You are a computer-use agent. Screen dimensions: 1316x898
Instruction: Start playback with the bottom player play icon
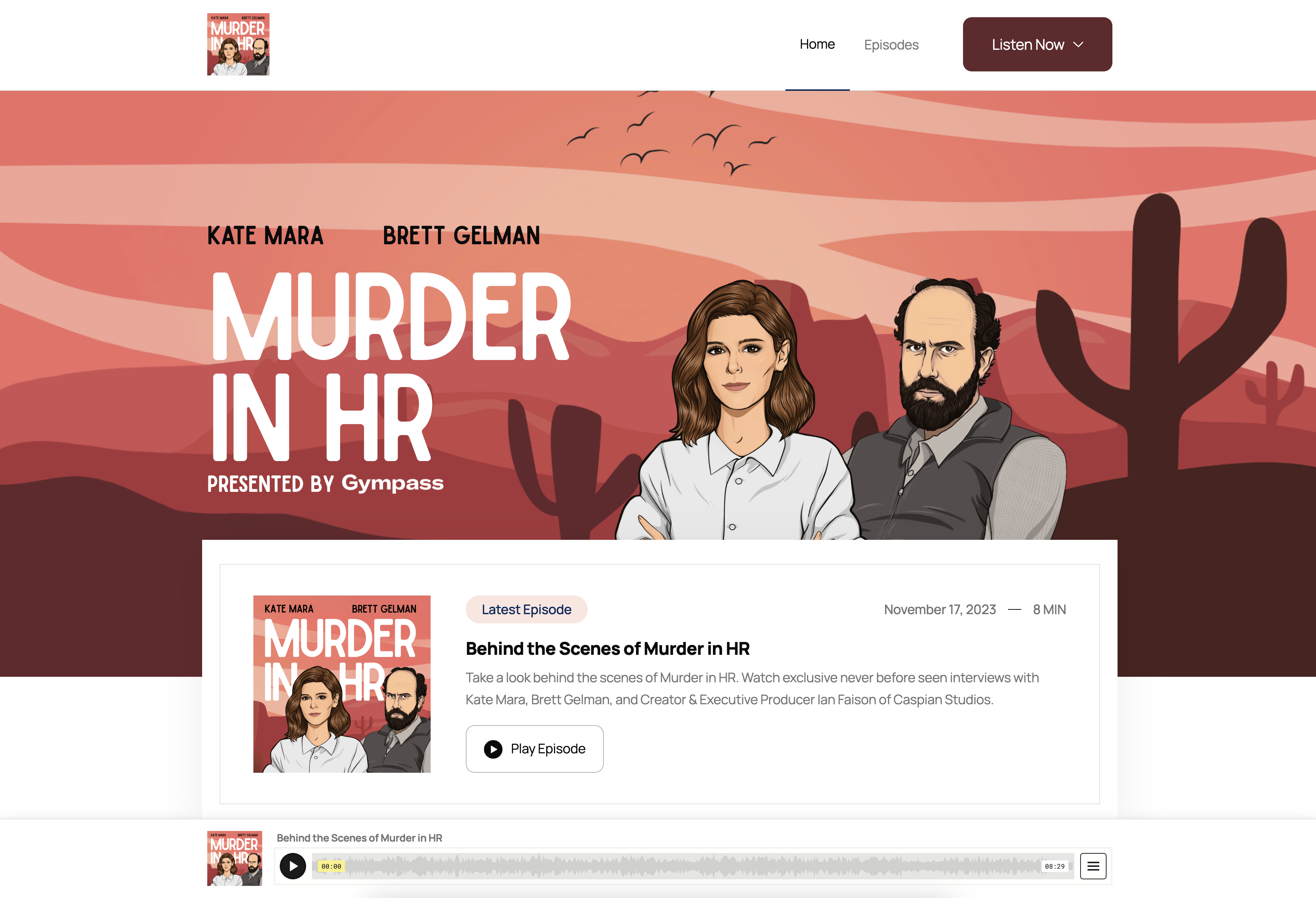point(293,866)
